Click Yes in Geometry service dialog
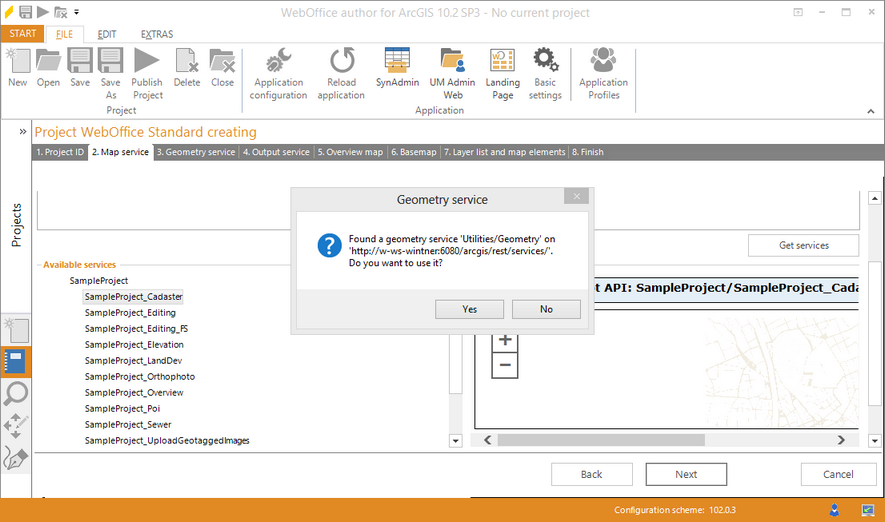885x522 pixels. coord(470,309)
